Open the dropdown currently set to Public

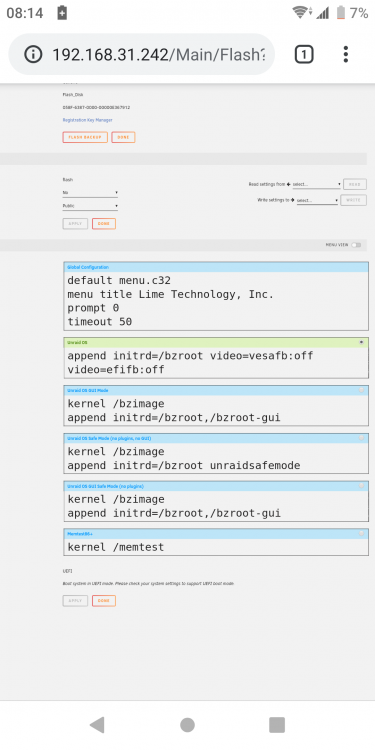(x=90, y=206)
